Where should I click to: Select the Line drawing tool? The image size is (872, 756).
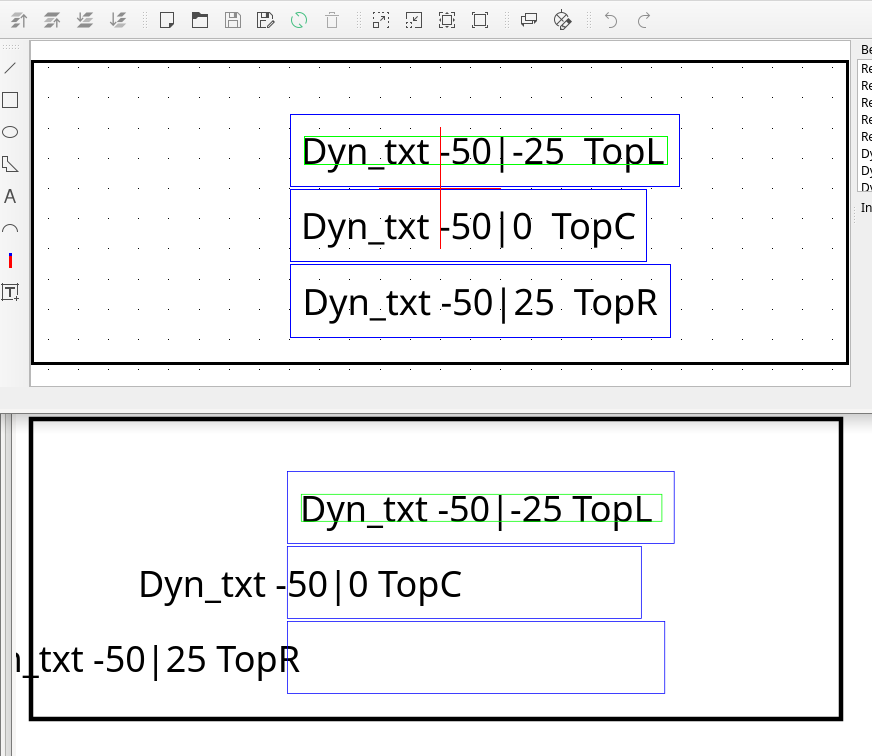[10, 68]
